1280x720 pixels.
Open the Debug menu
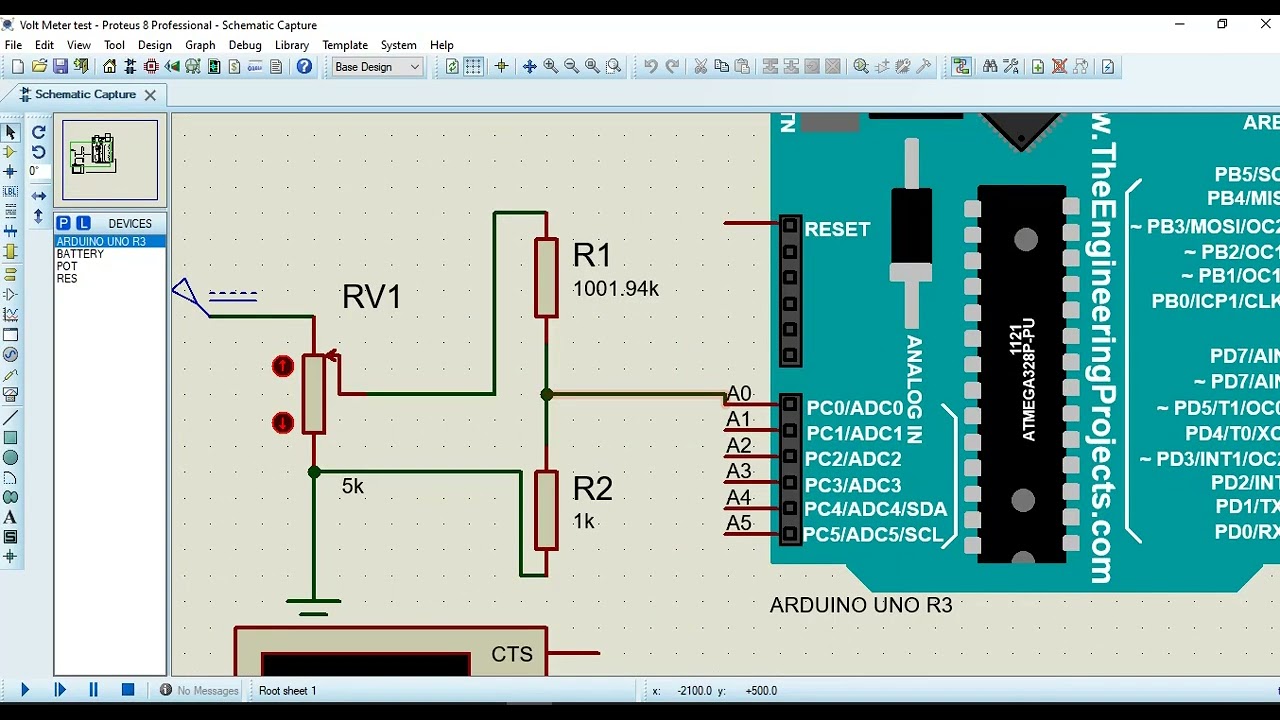(245, 45)
